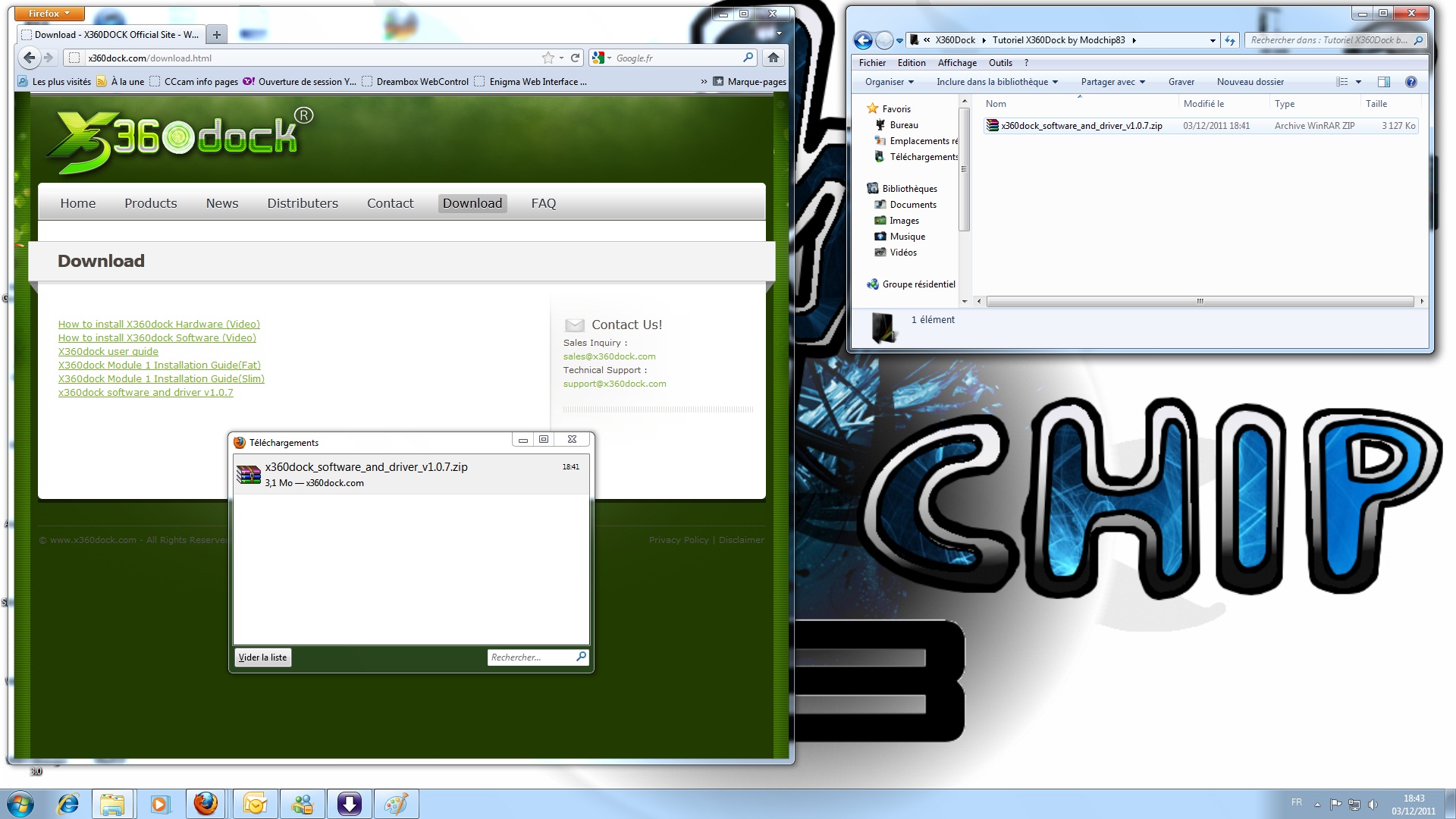Click the search magnifier in Téléchargements
The width and height of the screenshot is (1456, 819).
(581, 657)
